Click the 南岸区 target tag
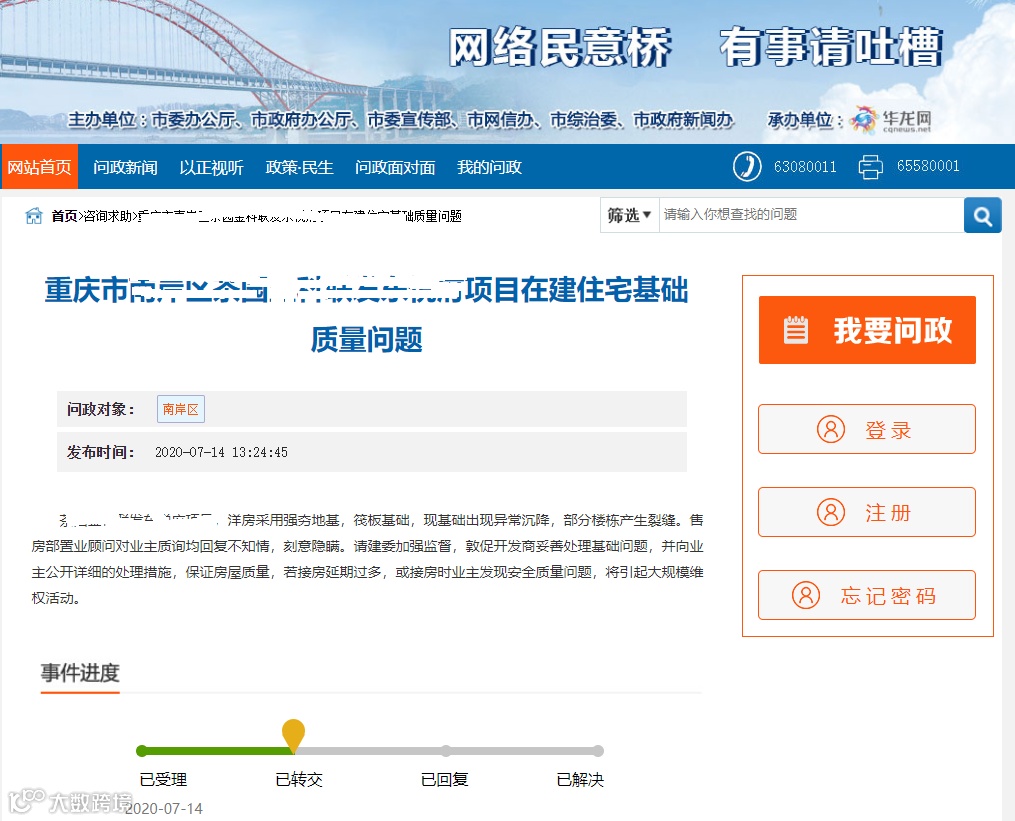 [181, 409]
